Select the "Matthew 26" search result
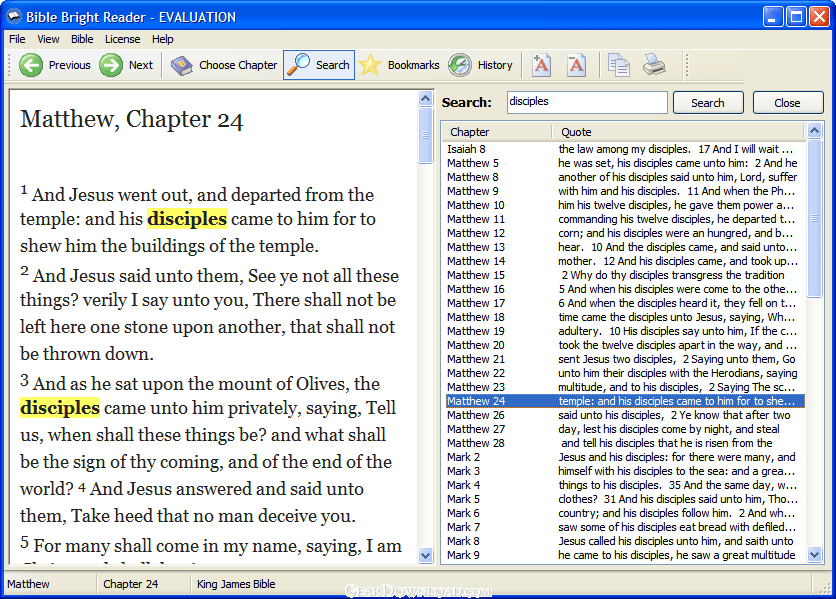The height and width of the screenshot is (599, 836). (x=625, y=415)
